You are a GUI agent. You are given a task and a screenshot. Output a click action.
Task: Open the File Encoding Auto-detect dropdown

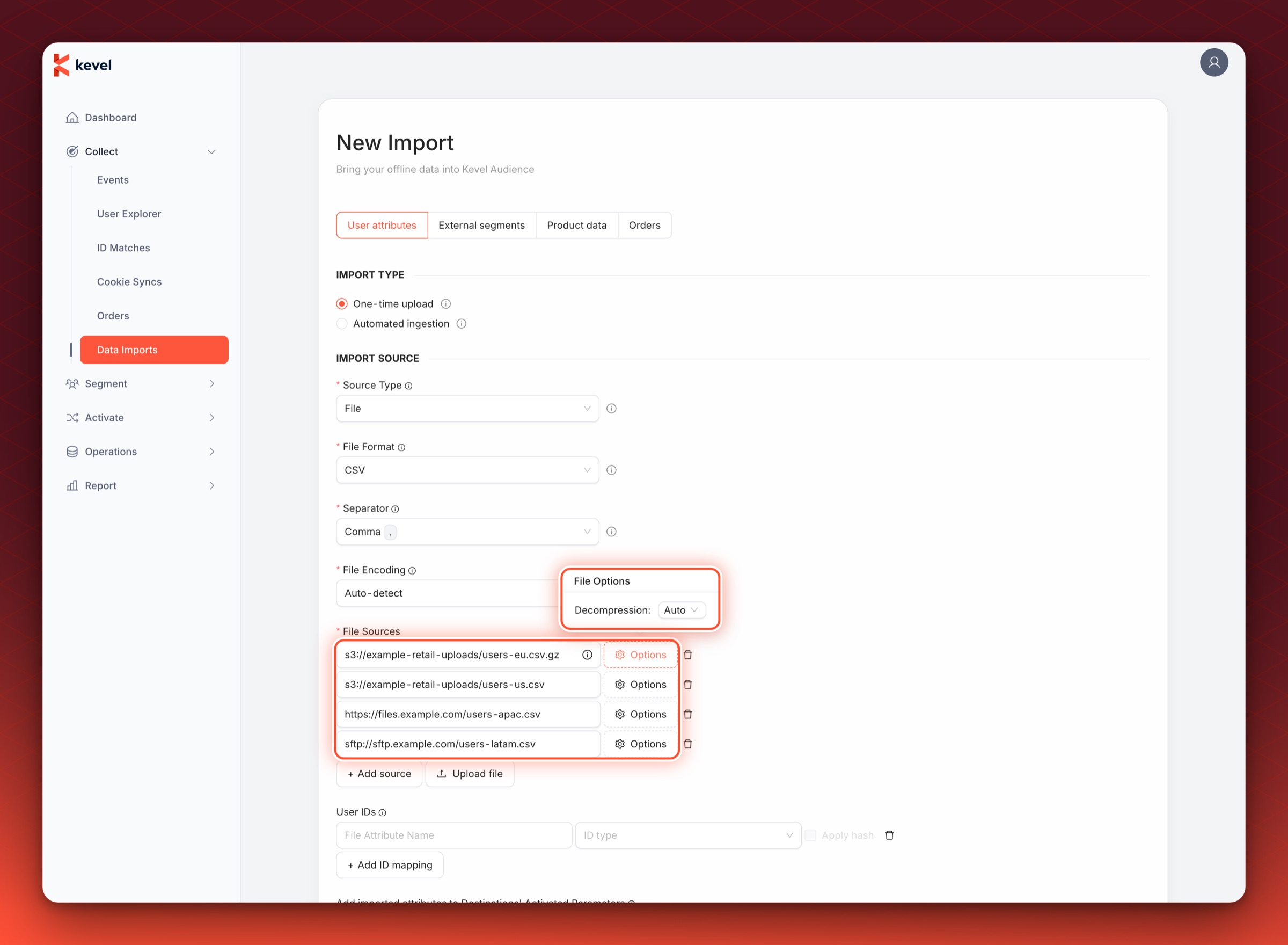[448, 593]
